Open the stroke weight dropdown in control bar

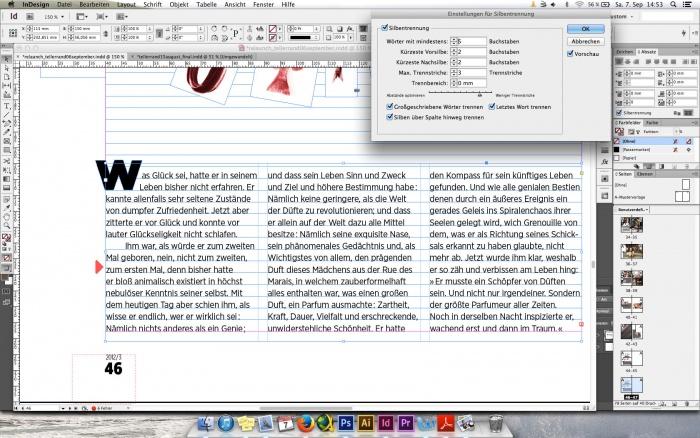318,29
